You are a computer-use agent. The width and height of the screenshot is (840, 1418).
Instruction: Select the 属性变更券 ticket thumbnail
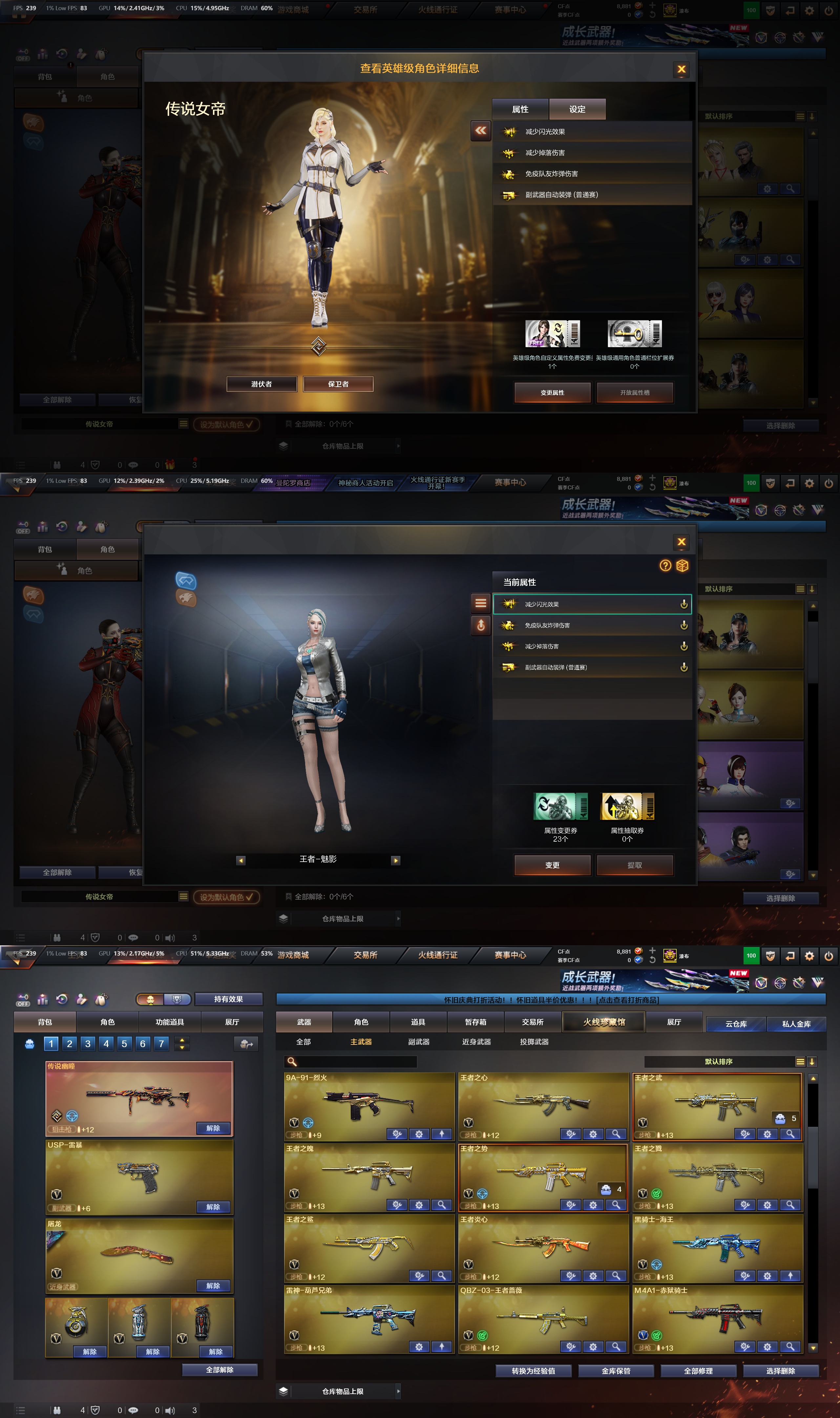[x=560, y=806]
